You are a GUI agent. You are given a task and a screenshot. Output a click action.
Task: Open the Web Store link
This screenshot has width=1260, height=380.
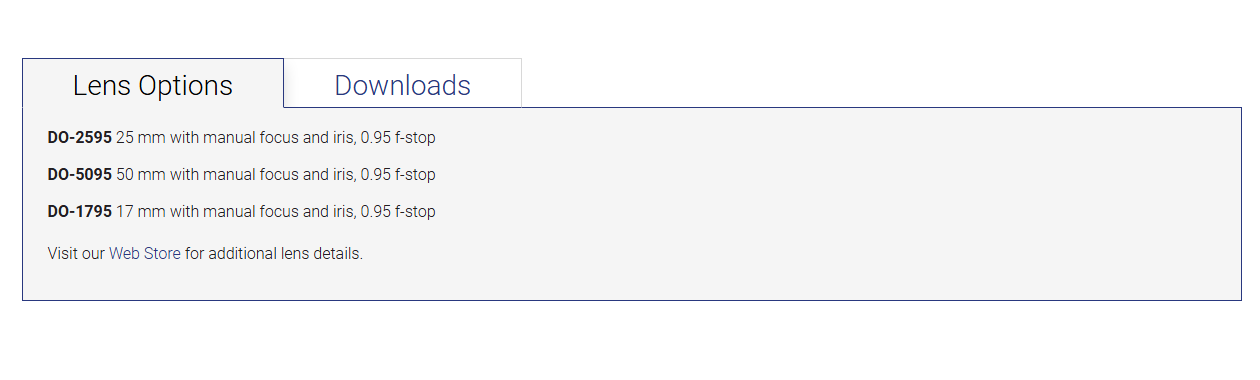tap(145, 254)
